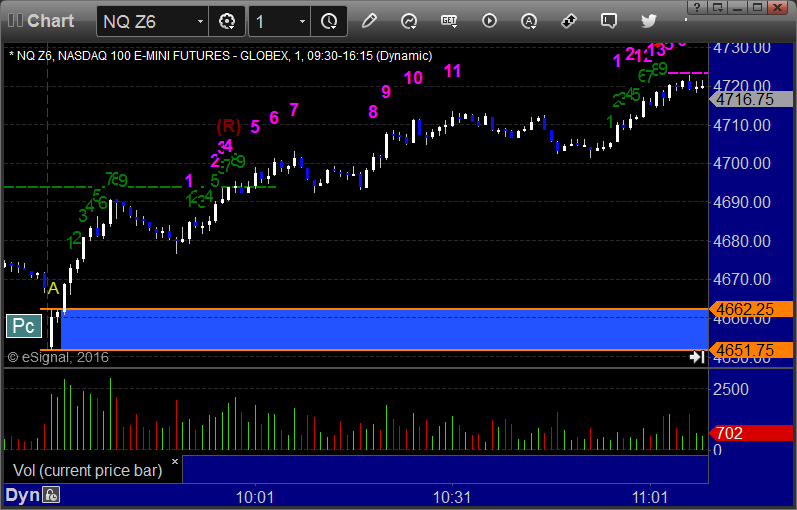Expand the NQ Z6 symbol dropdown

coord(200,21)
